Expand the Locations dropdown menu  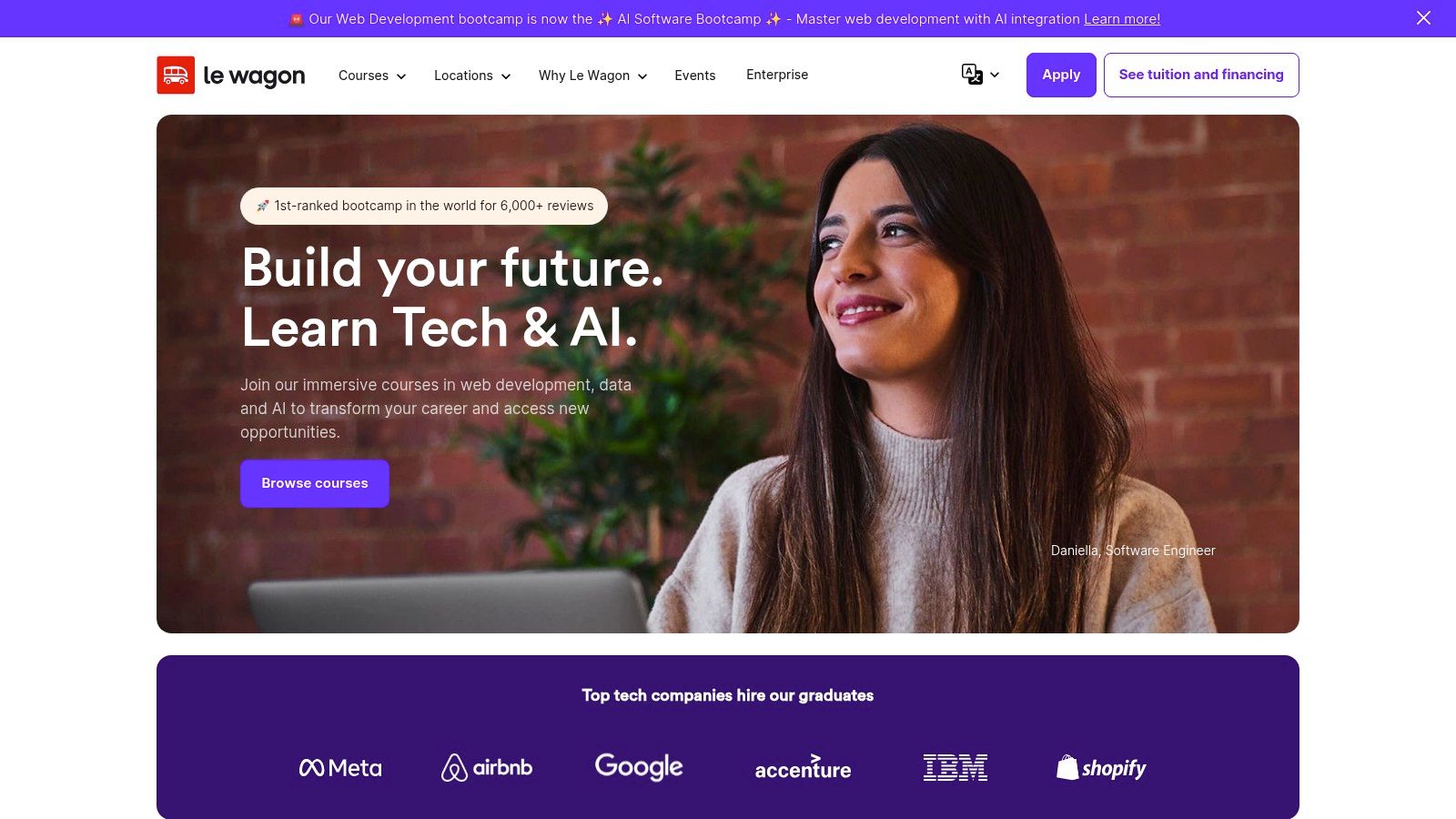coord(472,76)
